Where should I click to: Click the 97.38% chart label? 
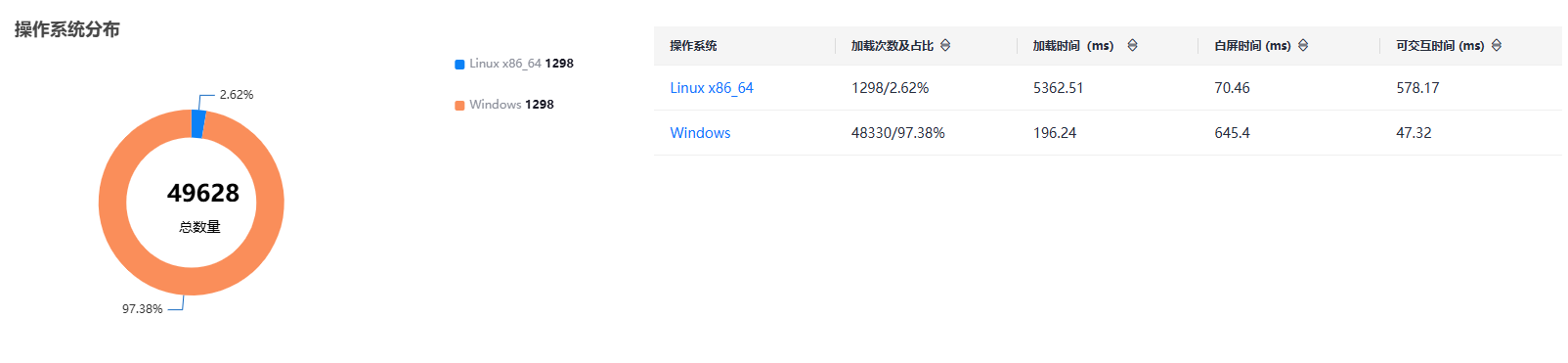point(143,309)
